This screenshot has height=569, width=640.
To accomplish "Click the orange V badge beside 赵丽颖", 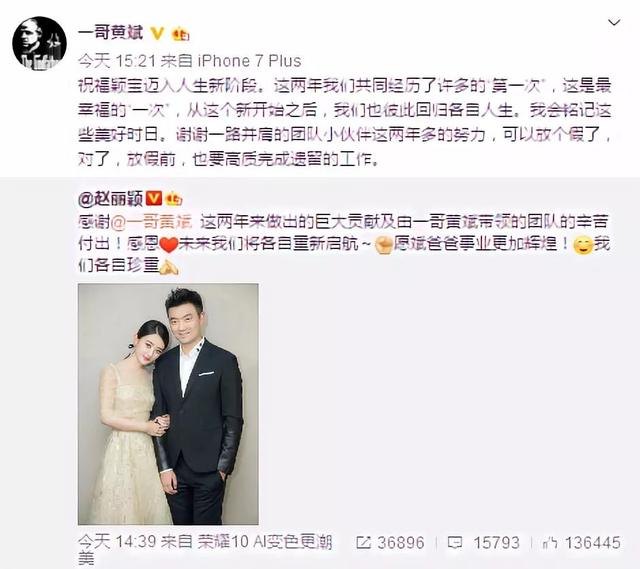I will pyautogui.click(x=154, y=199).
